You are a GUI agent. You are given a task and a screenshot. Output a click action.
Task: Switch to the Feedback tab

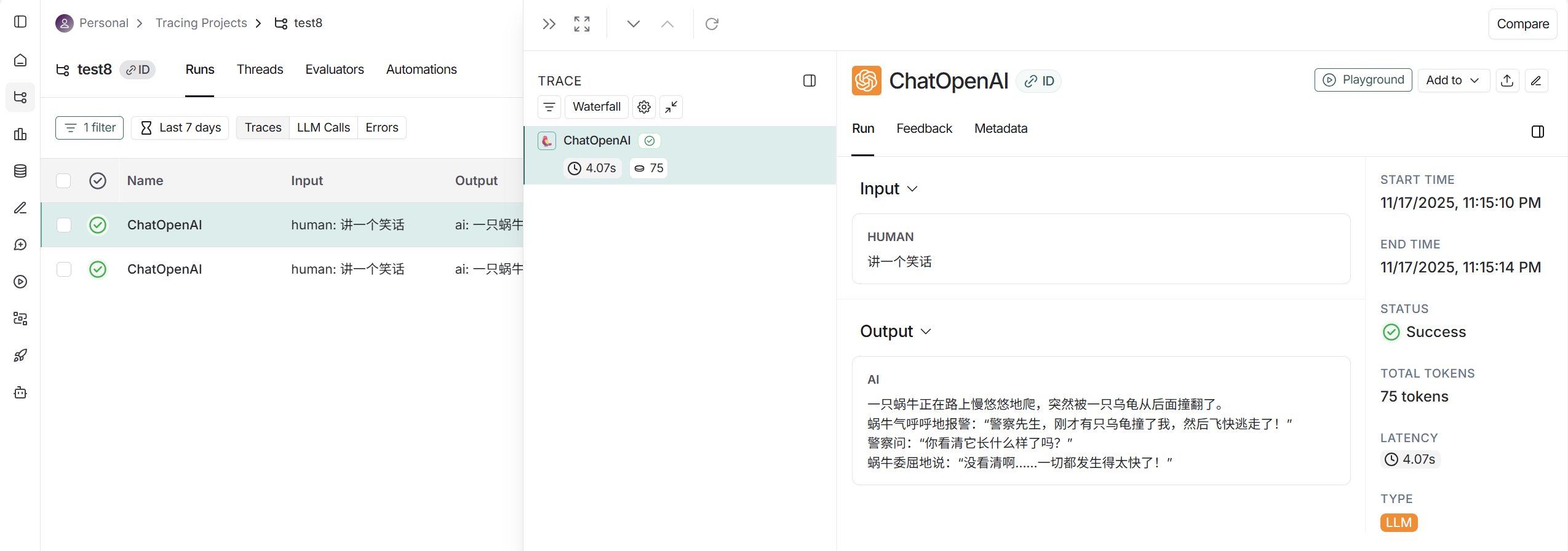click(924, 129)
